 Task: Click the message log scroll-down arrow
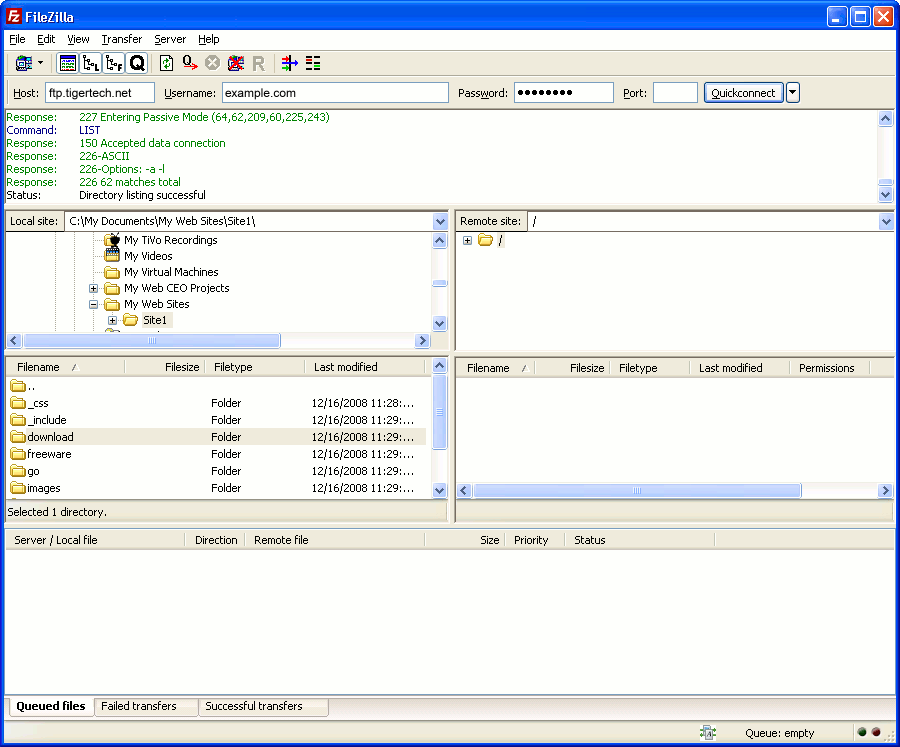[x=886, y=195]
